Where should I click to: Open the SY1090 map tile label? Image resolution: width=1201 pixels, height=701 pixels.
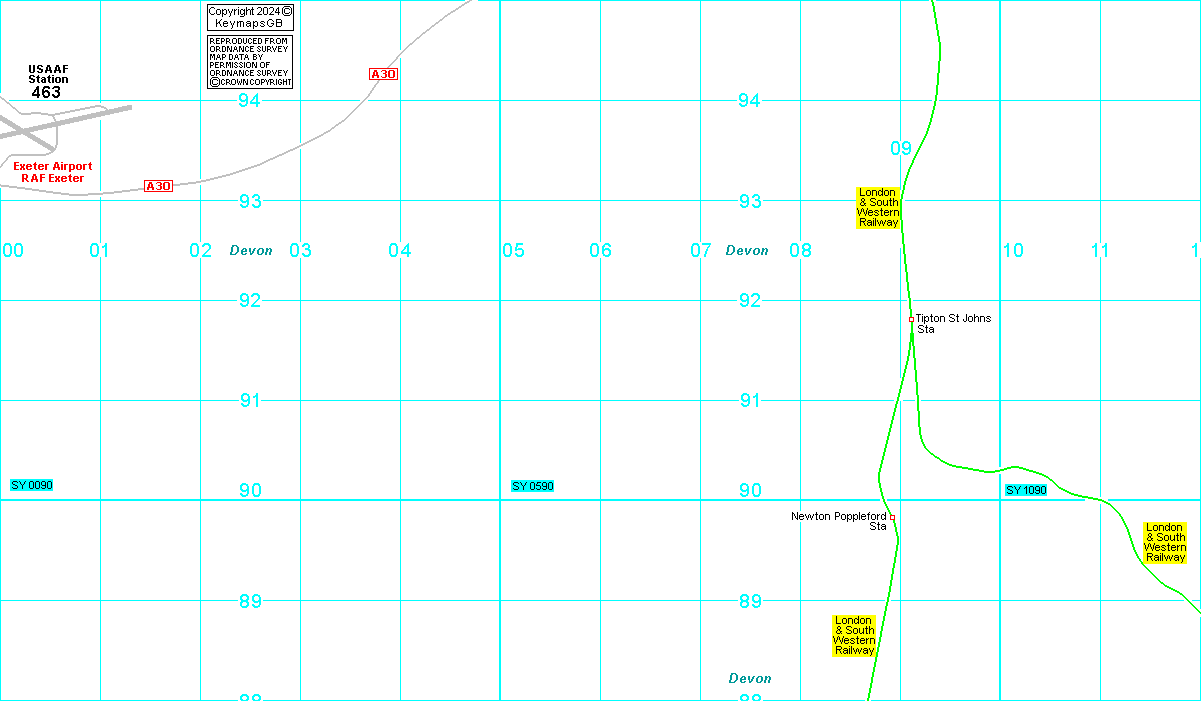pos(1026,490)
